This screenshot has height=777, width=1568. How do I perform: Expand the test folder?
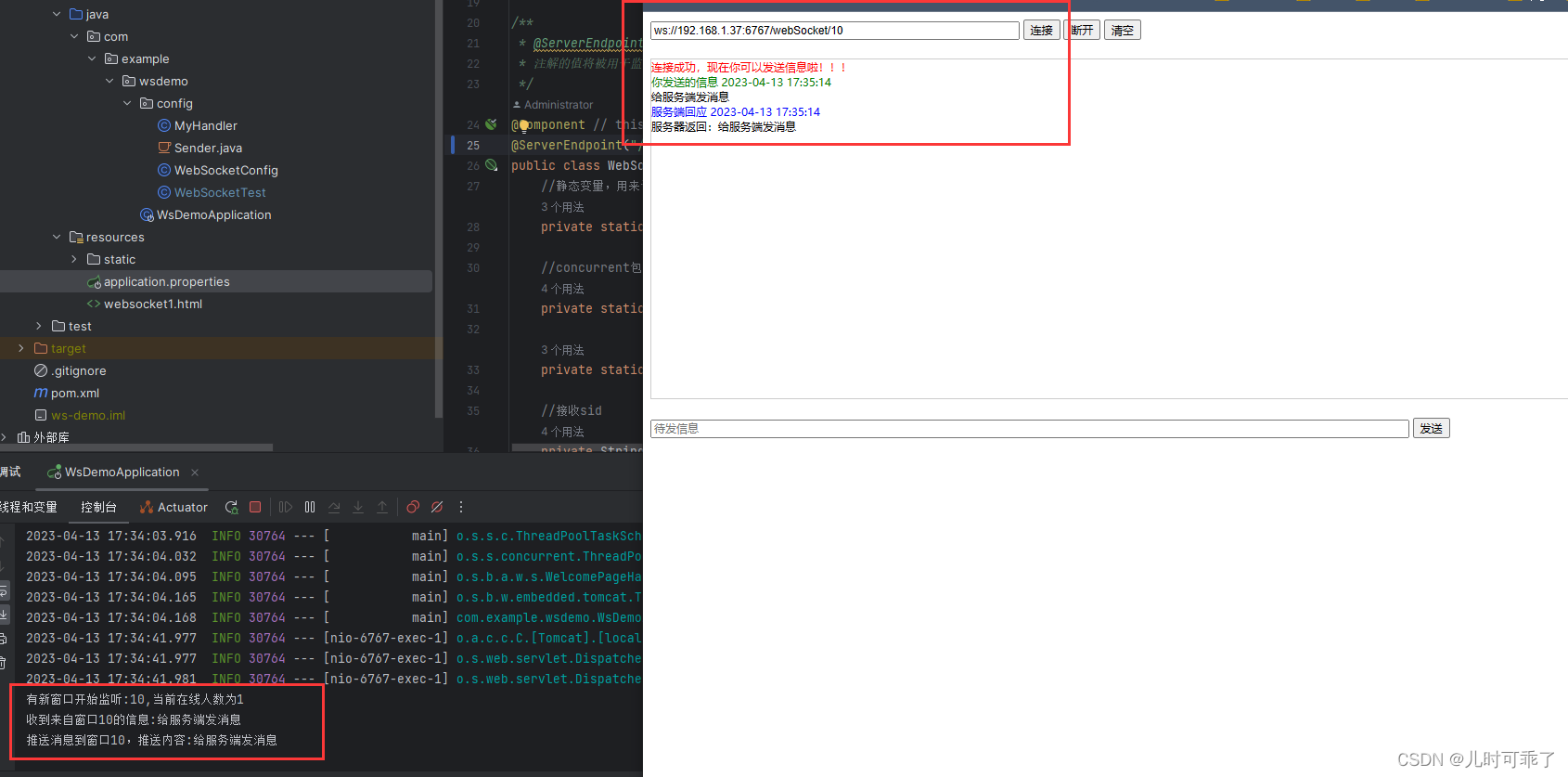click(x=39, y=326)
